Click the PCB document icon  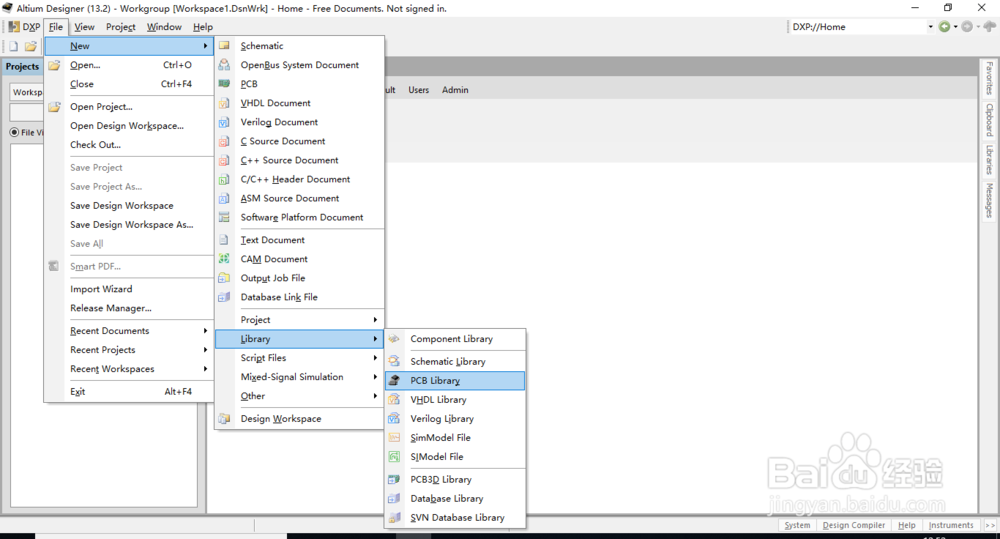coord(224,84)
